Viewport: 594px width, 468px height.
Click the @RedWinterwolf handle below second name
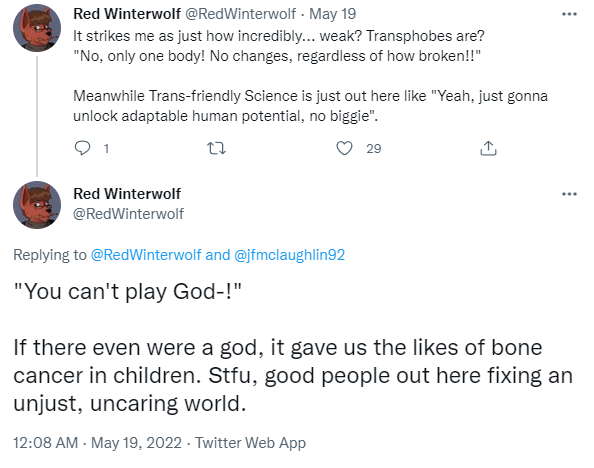click(128, 214)
